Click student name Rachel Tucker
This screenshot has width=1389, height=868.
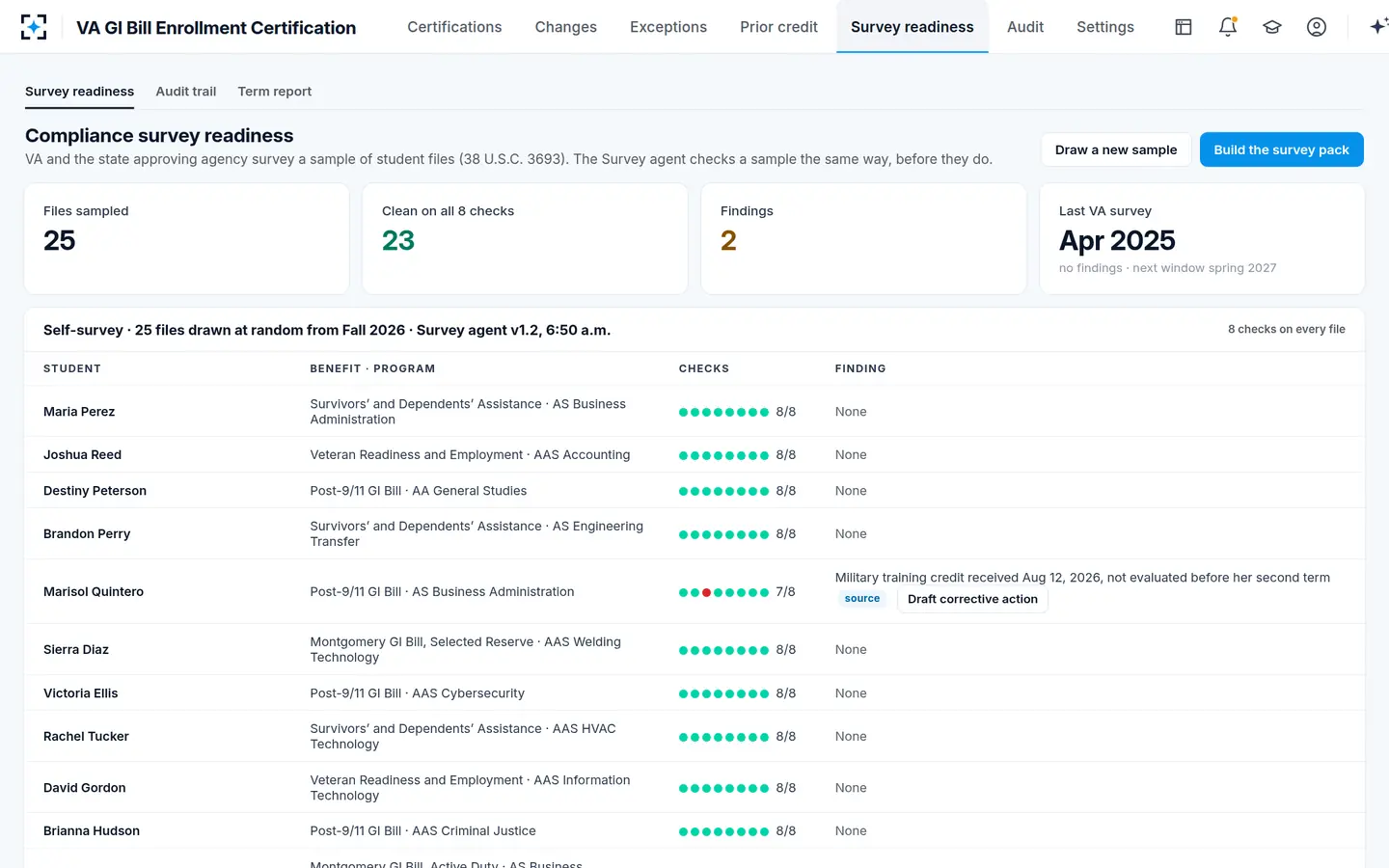[x=86, y=737]
